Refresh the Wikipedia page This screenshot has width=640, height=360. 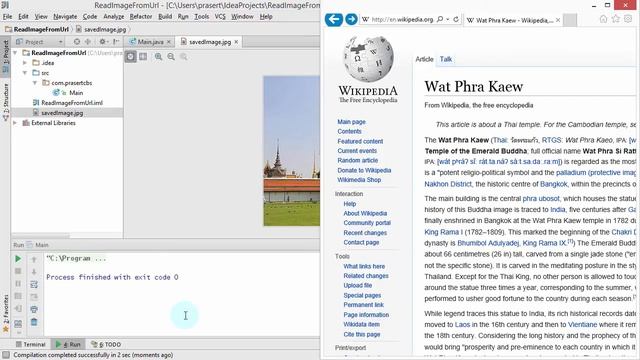click(x=456, y=19)
